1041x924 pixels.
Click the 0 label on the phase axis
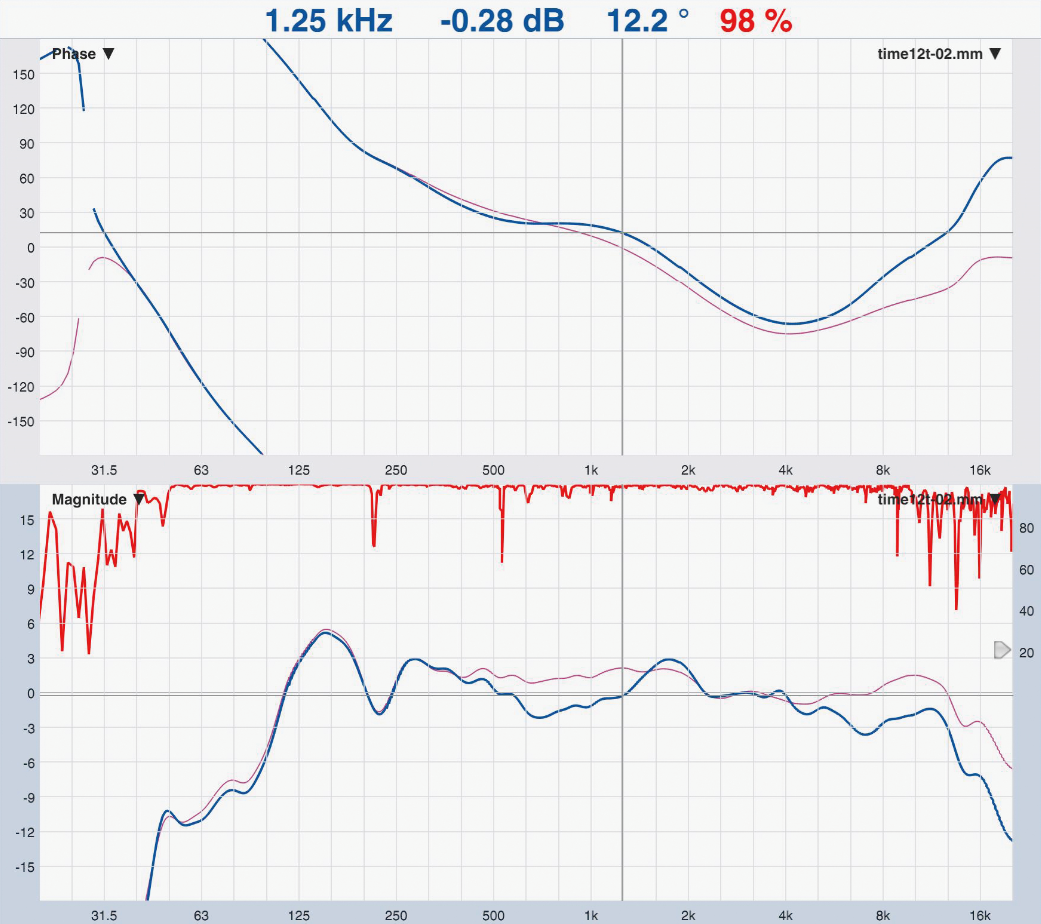pos(31,248)
